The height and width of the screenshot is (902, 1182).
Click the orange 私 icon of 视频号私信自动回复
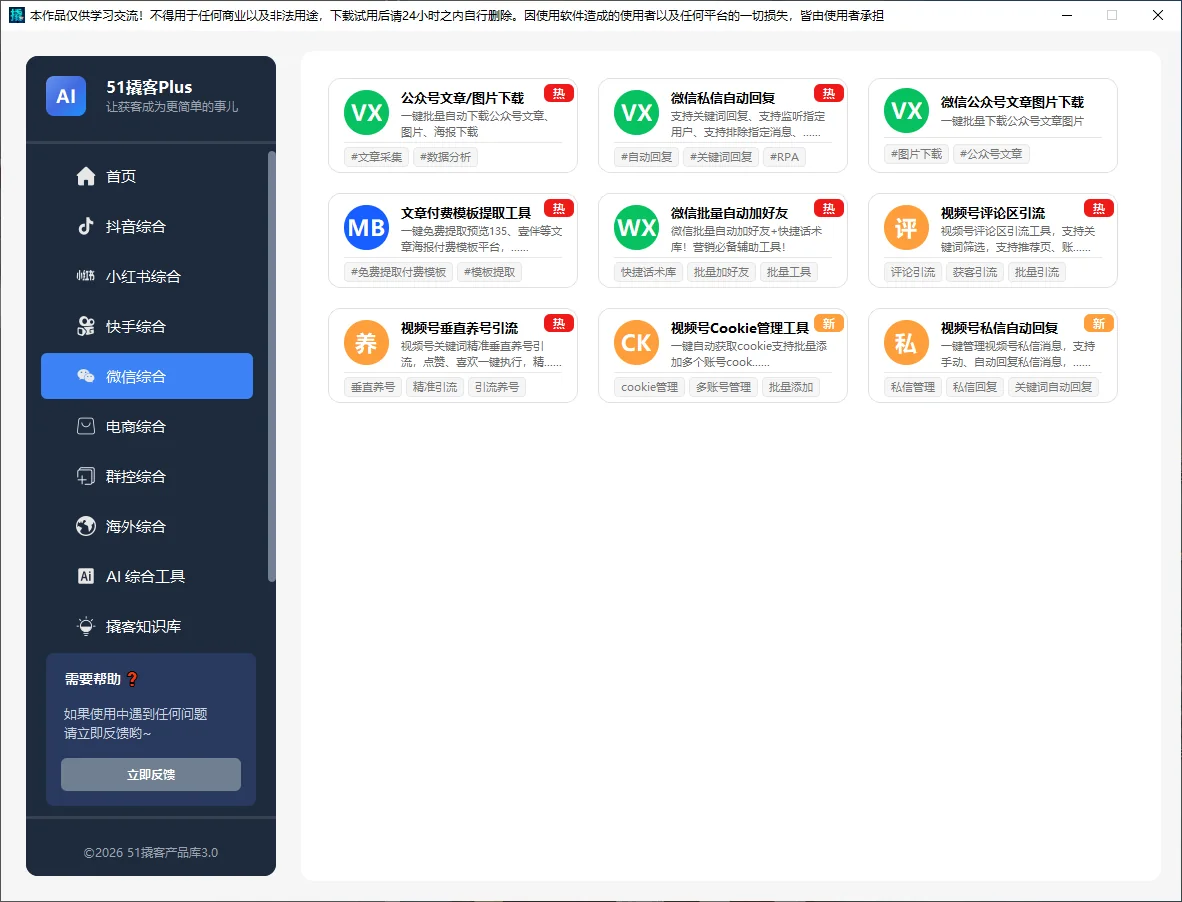[906, 343]
